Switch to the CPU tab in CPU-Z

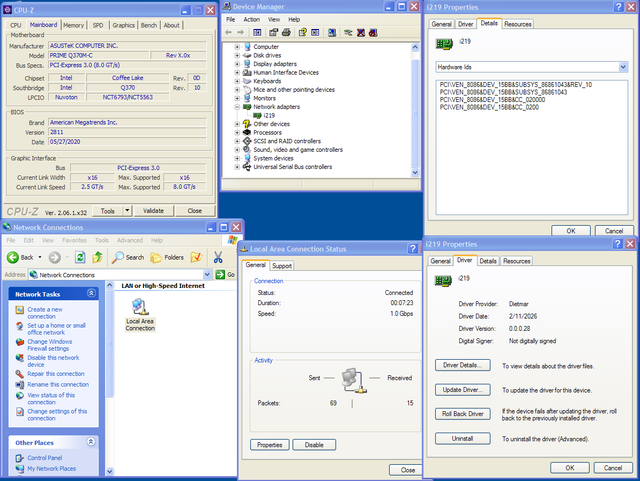16,25
